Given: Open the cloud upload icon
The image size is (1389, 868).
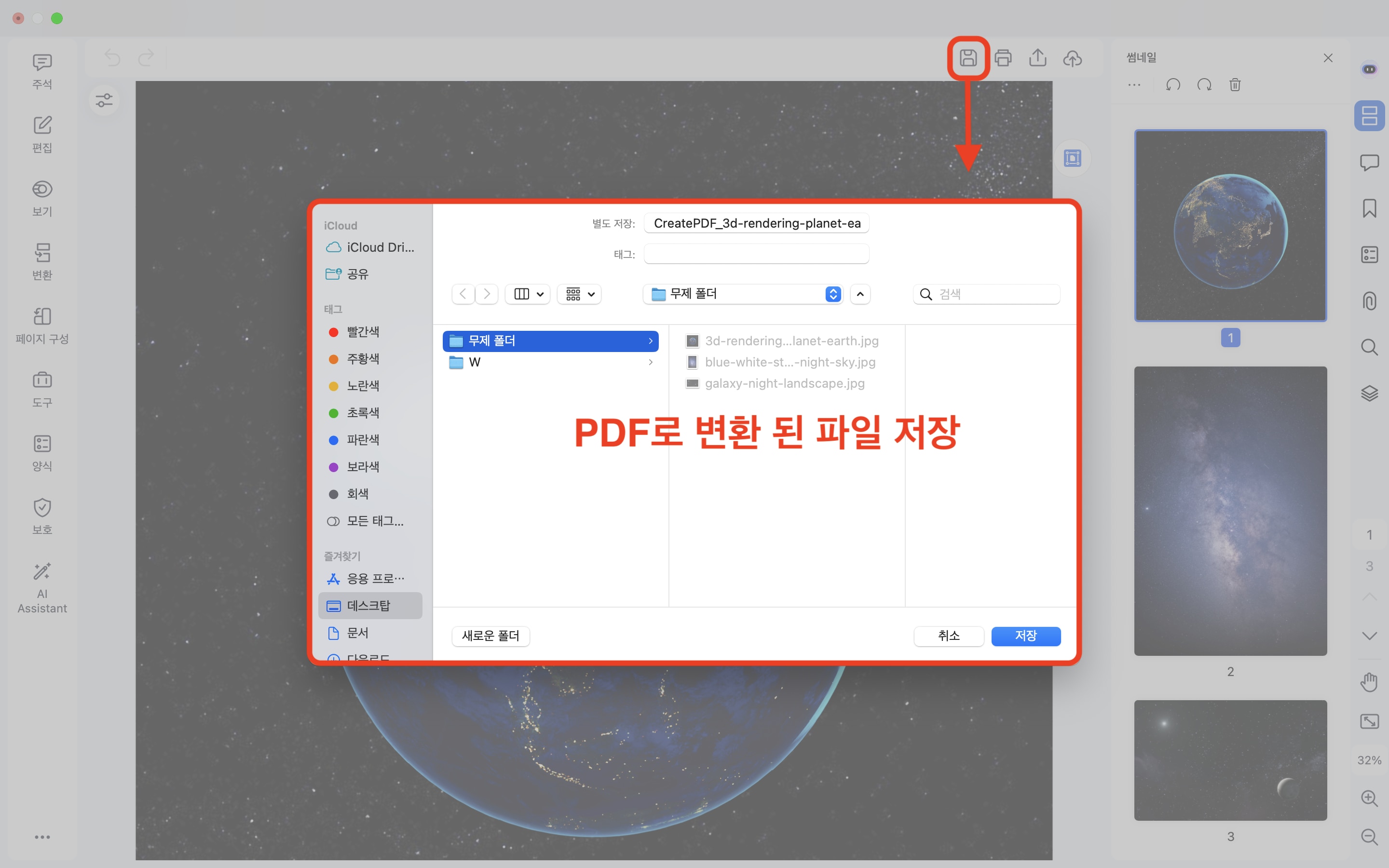Looking at the screenshot, I should 1073,57.
